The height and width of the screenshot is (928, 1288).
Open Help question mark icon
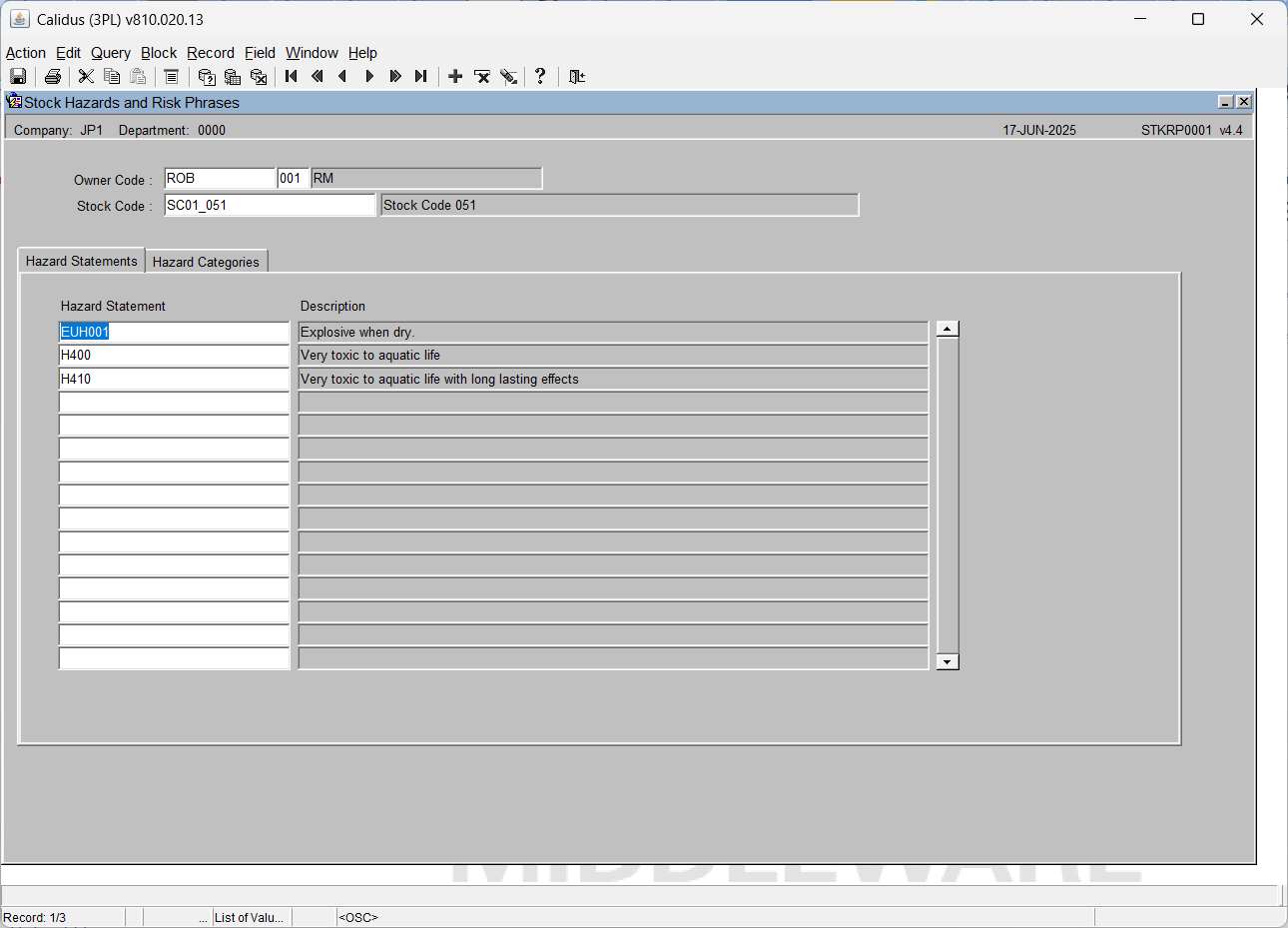(x=540, y=77)
